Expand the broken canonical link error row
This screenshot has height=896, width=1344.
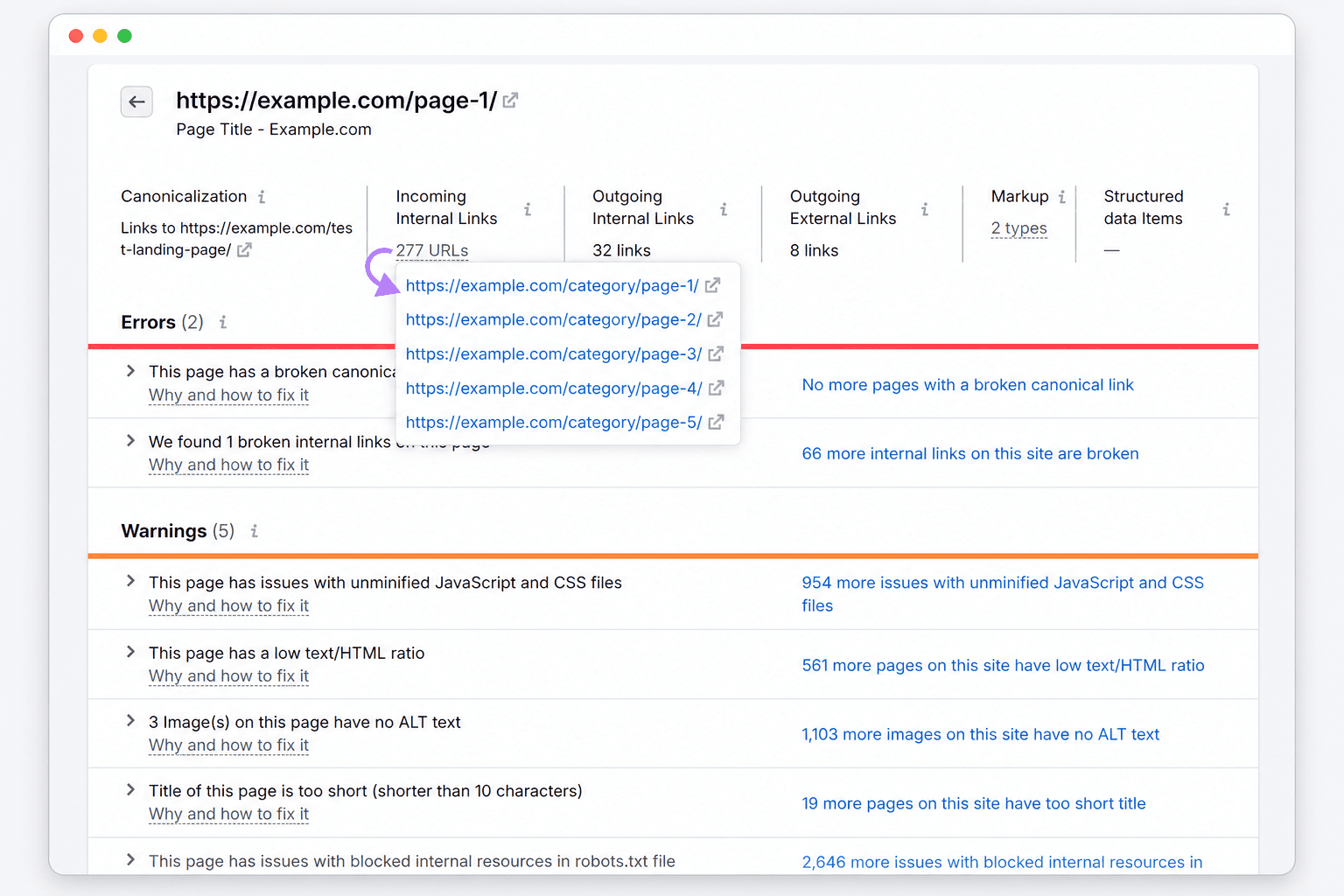point(130,371)
